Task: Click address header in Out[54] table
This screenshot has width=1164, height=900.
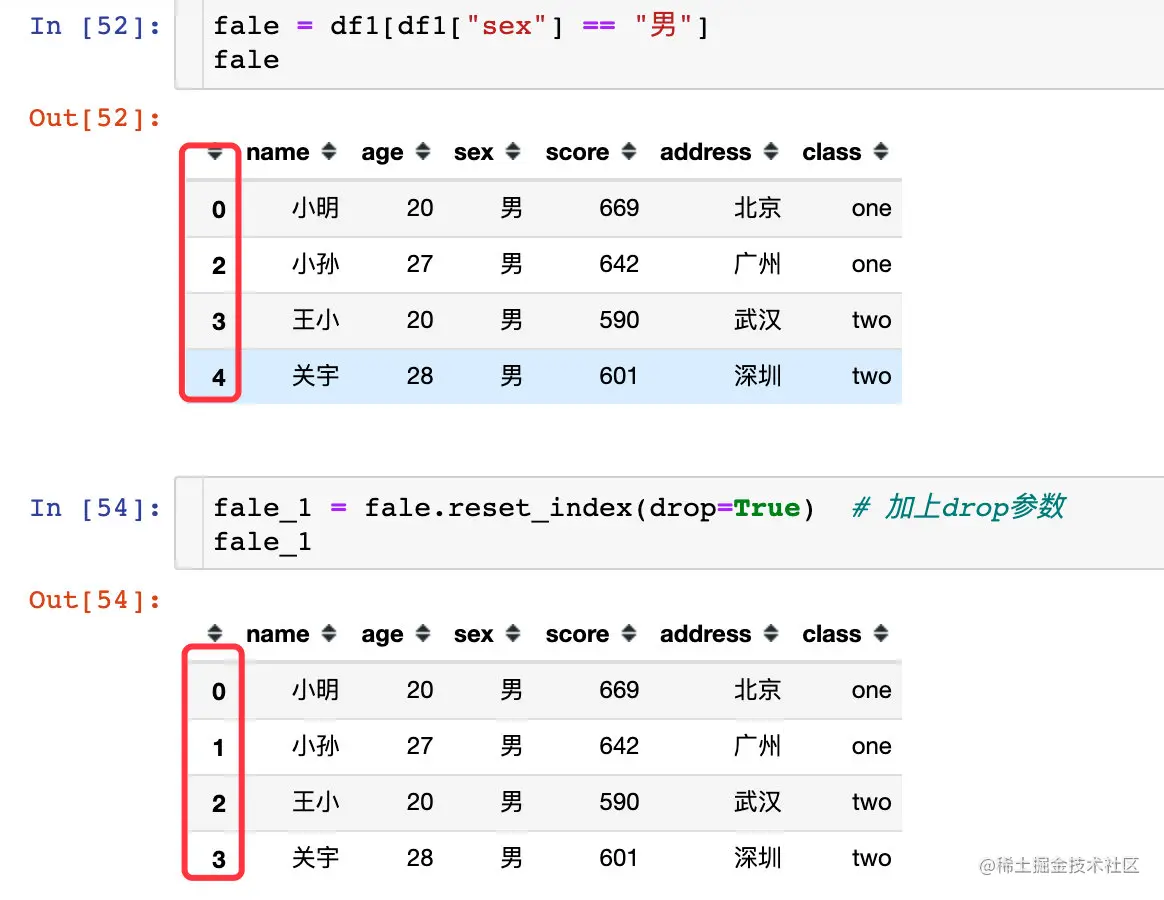Action: pos(705,633)
